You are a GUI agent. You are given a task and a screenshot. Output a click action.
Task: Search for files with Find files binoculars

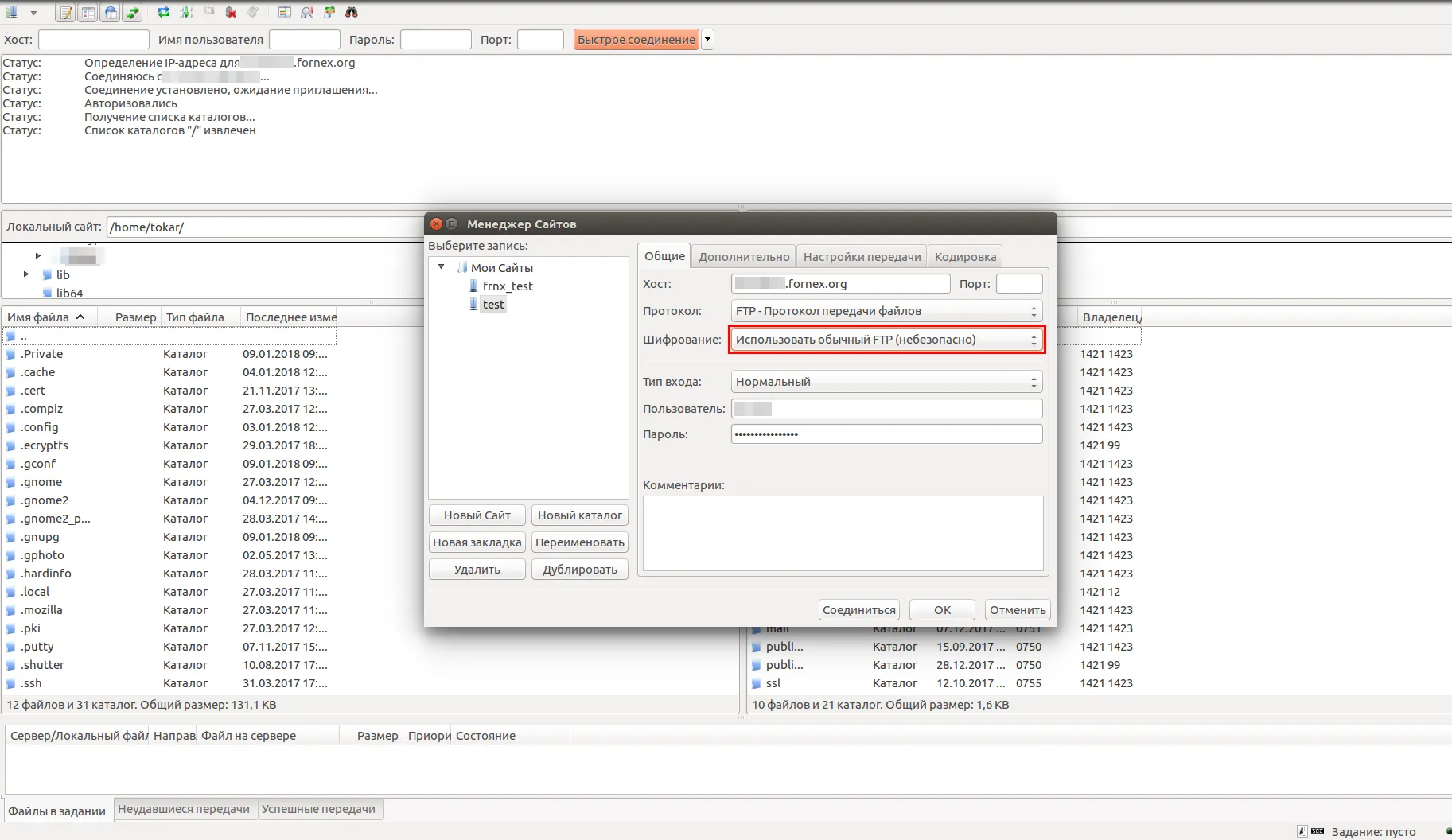(351, 12)
